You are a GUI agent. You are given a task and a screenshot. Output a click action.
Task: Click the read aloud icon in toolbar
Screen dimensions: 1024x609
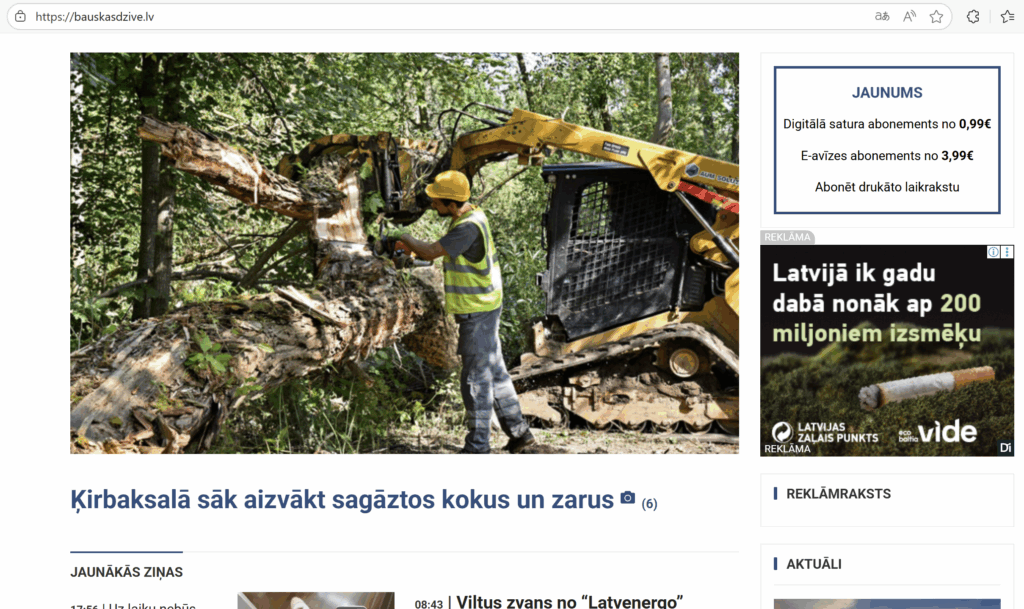pos(908,16)
